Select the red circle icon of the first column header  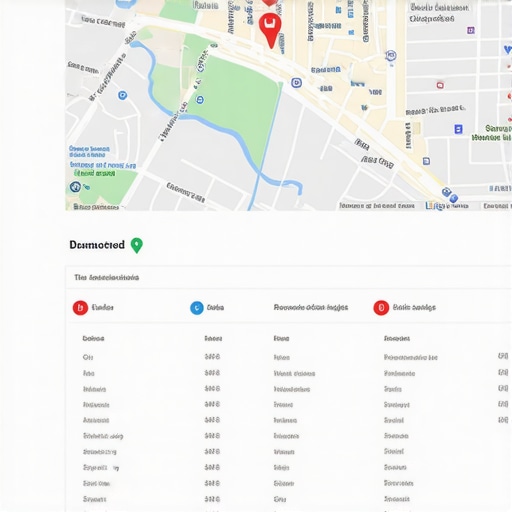tap(80, 308)
